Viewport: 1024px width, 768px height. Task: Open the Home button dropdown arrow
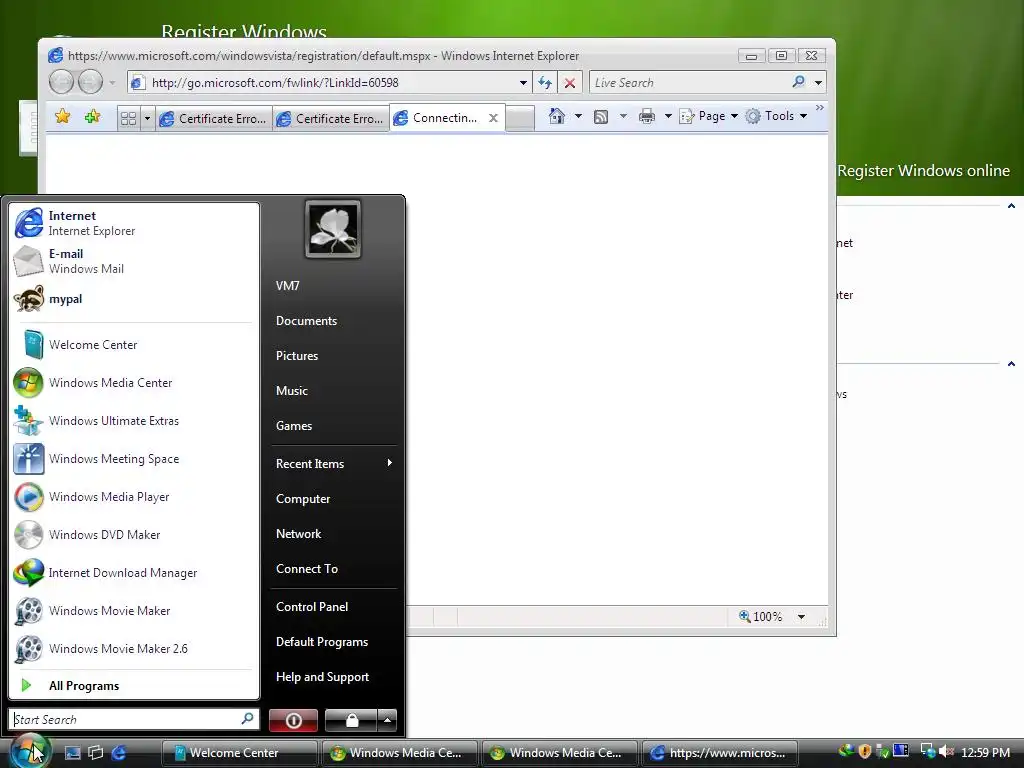pyautogui.click(x=578, y=116)
